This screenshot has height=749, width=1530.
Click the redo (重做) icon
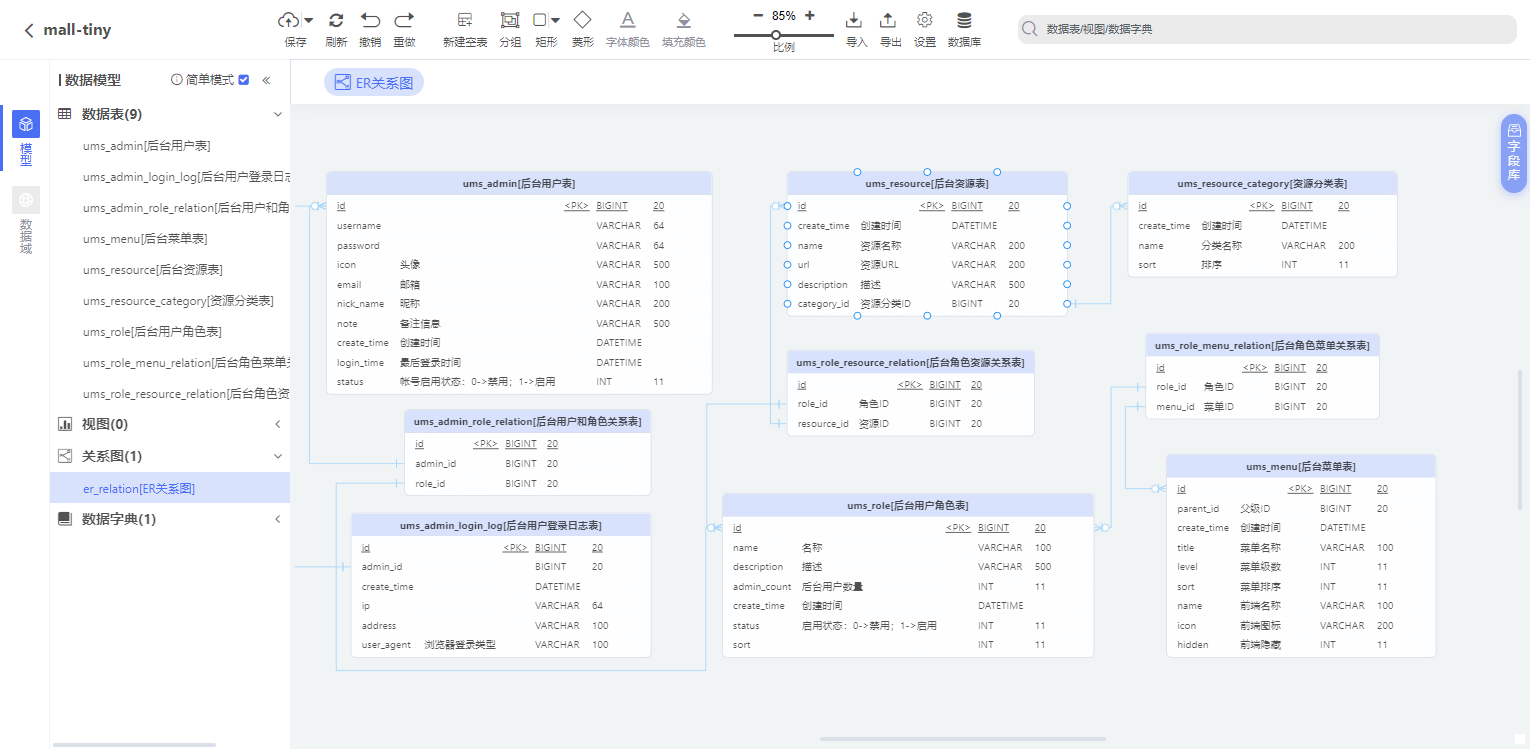[404, 21]
